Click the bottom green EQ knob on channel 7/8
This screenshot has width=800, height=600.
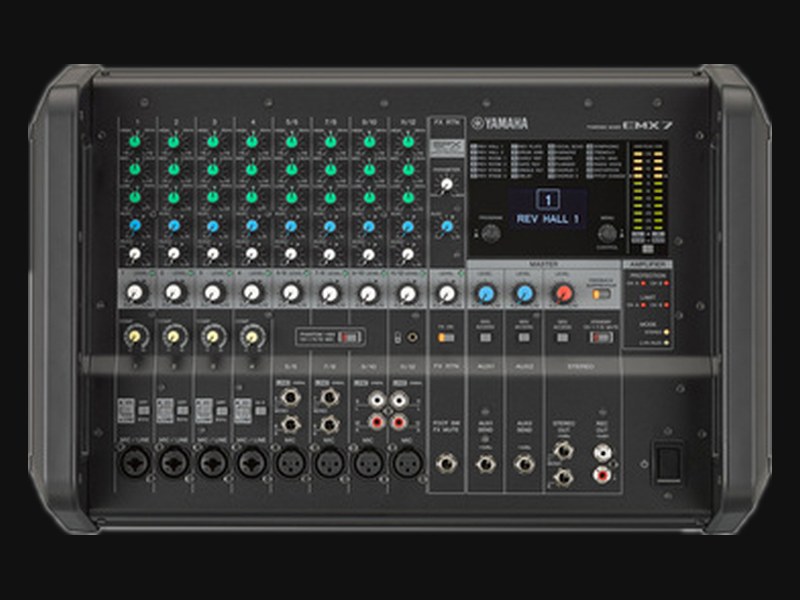(x=330, y=196)
